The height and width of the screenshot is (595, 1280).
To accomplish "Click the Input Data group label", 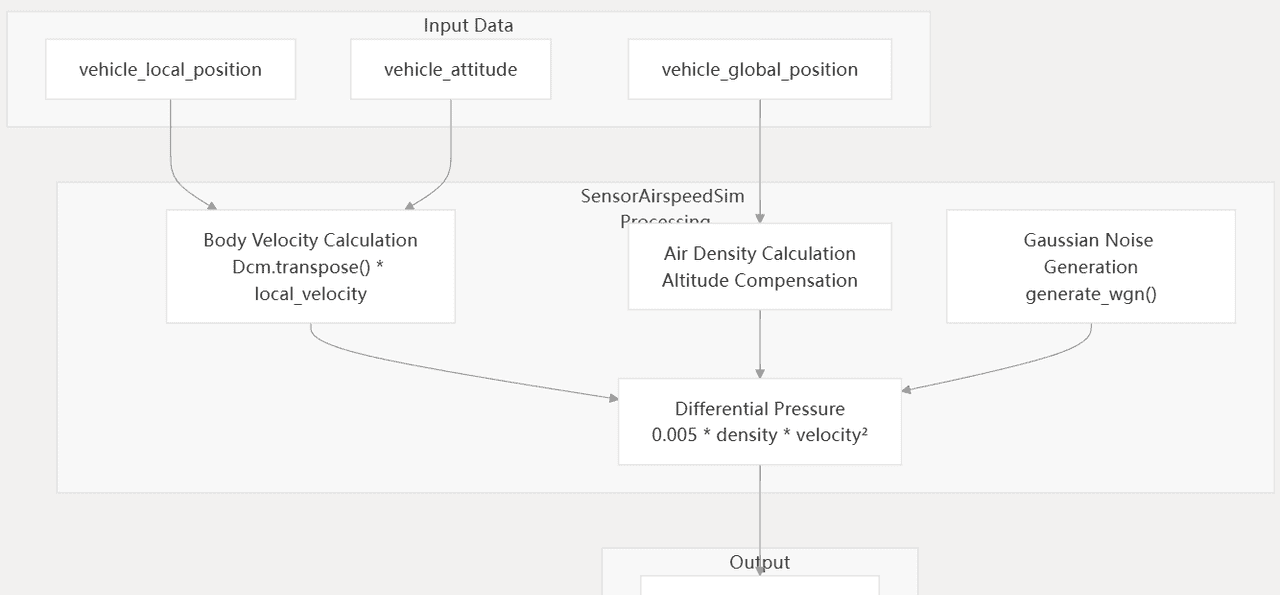I will [x=468, y=26].
